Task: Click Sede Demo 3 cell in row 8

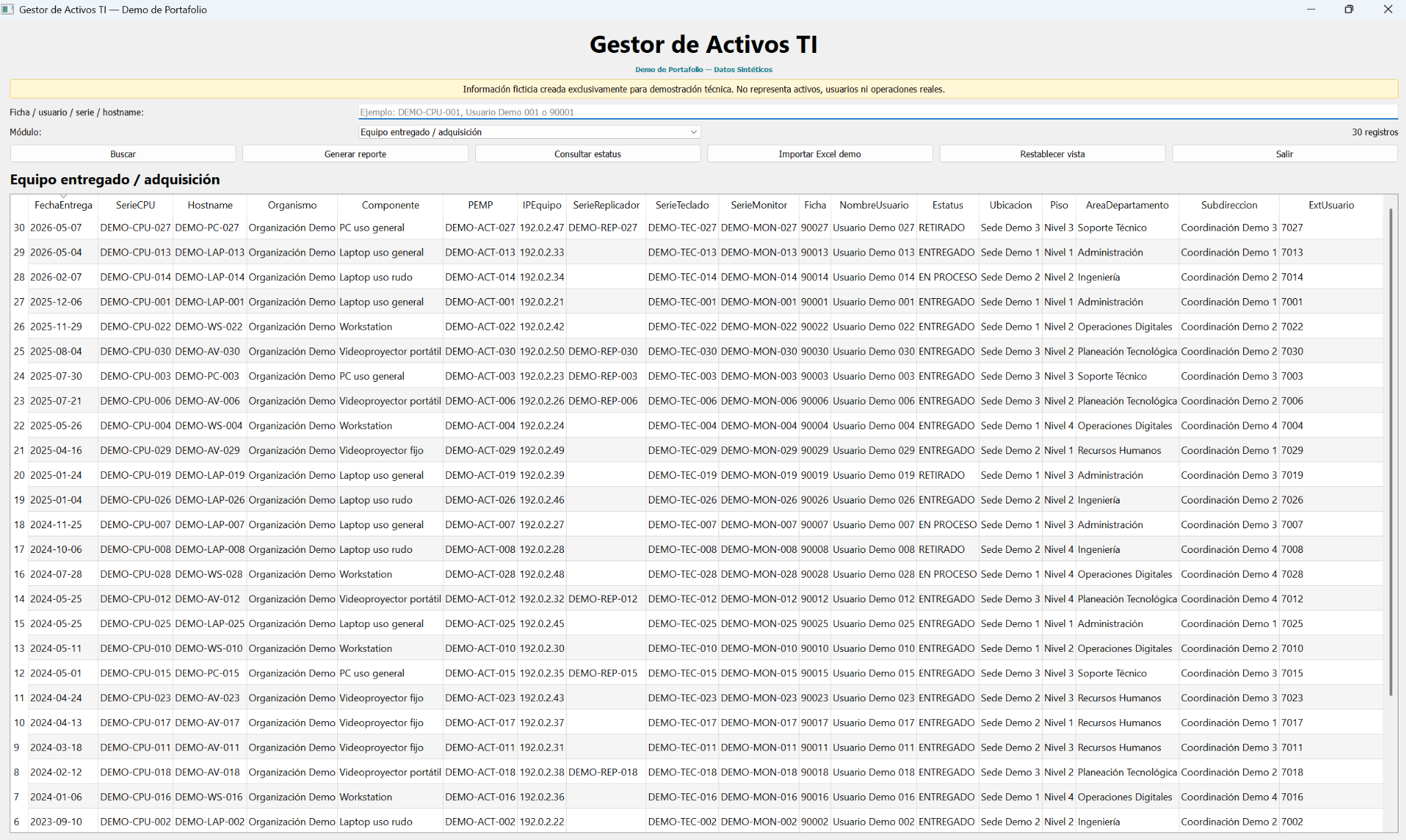Action: [x=1010, y=771]
